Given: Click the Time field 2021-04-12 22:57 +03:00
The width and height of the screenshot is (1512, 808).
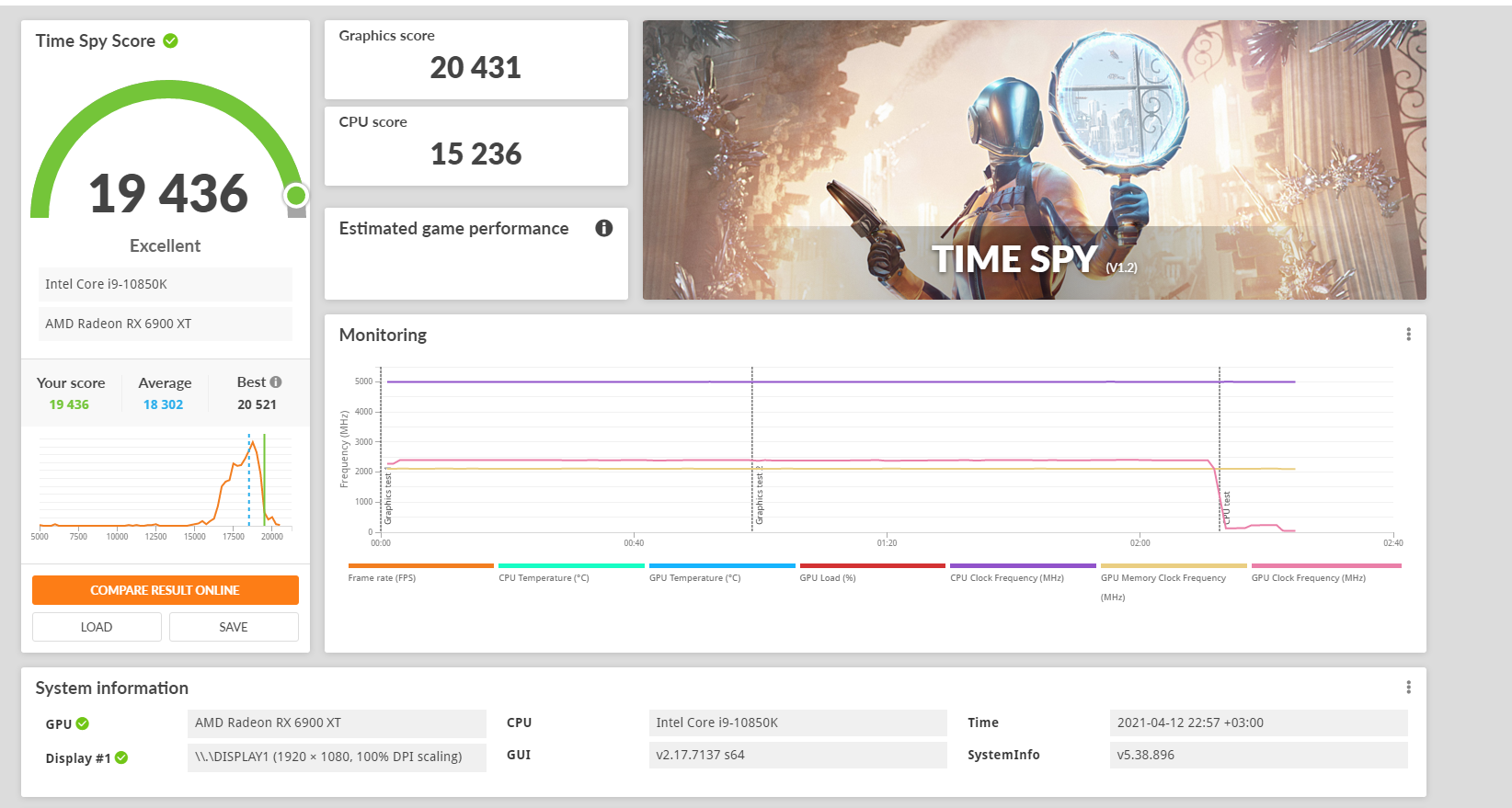Looking at the screenshot, I should click(x=1259, y=723).
